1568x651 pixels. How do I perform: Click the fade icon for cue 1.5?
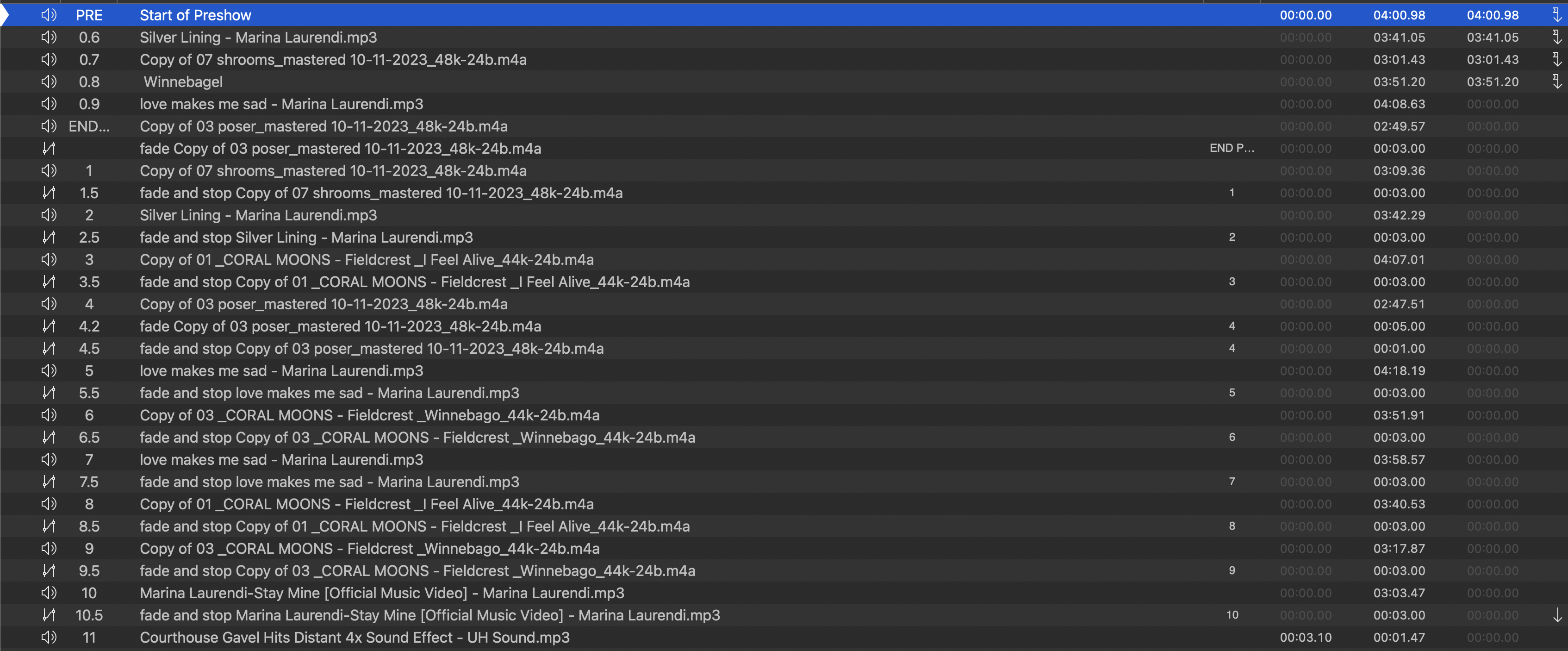coord(49,193)
